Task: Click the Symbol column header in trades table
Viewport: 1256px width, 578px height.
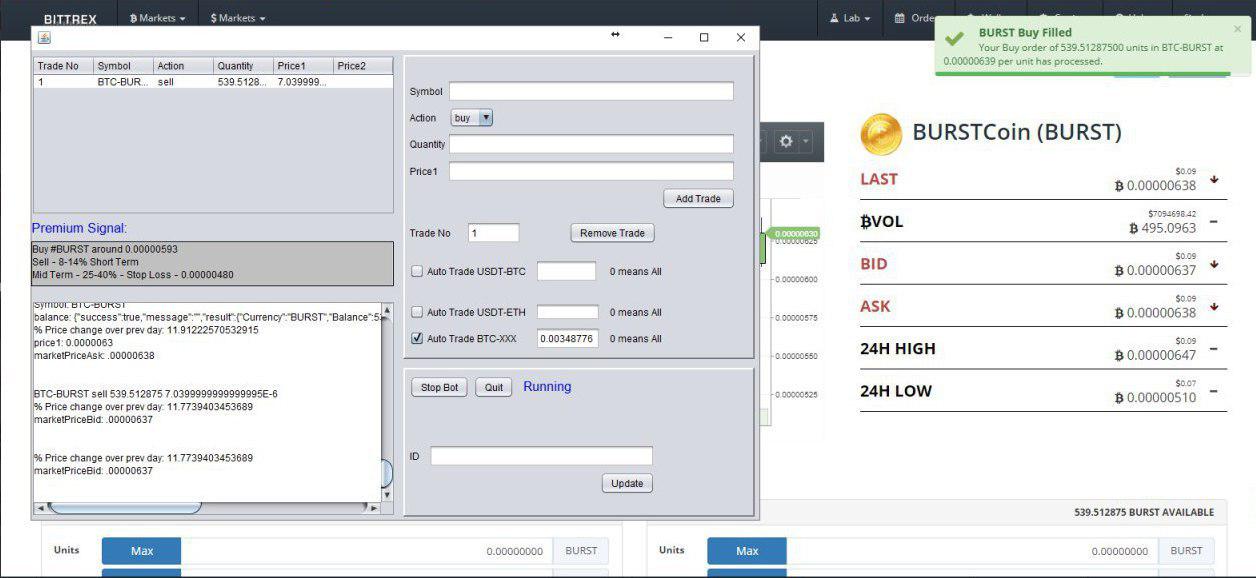Action: [x=123, y=66]
